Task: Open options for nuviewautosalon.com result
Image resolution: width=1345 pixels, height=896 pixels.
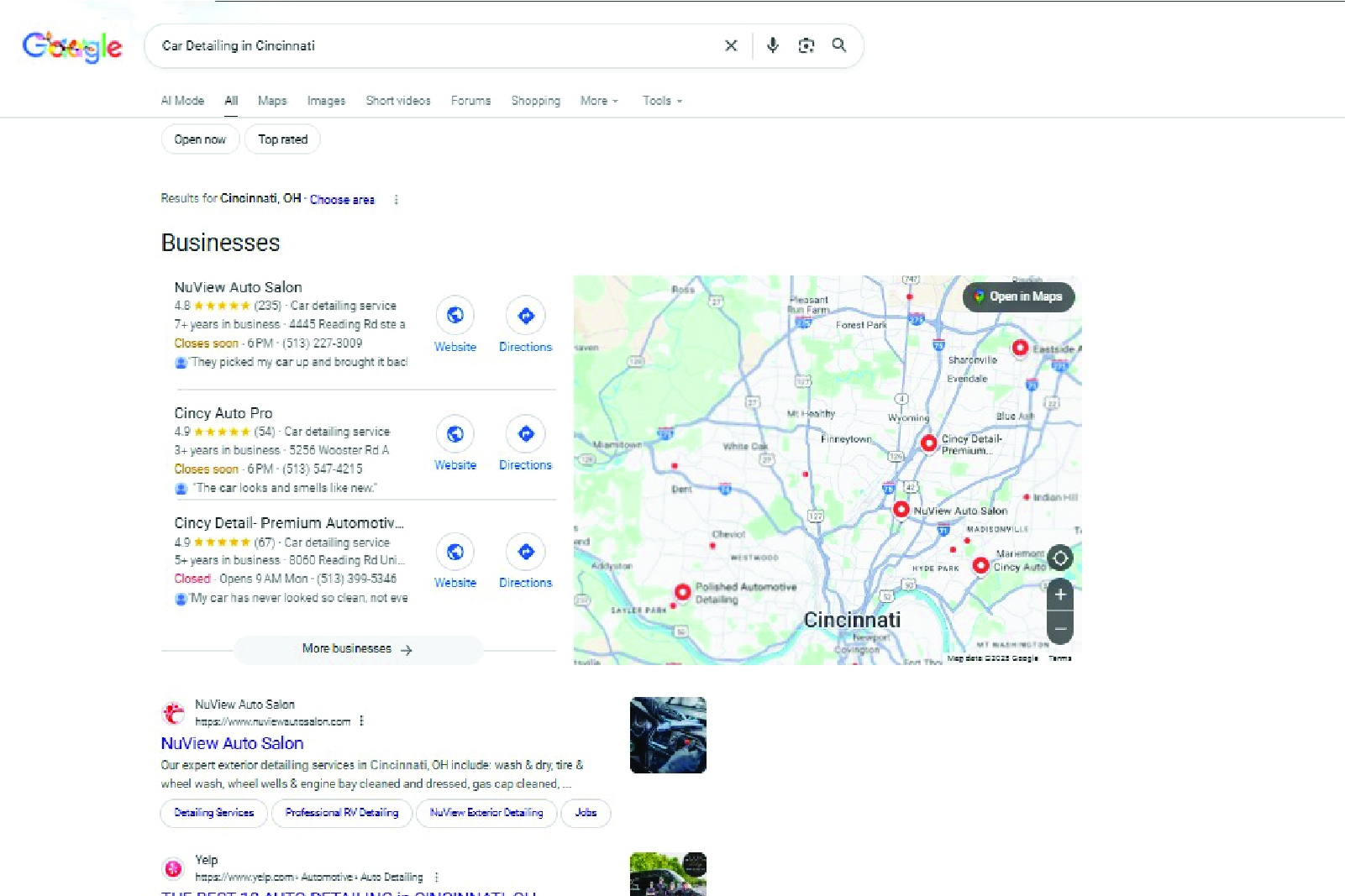Action: pyautogui.click(x=362, y=721)
